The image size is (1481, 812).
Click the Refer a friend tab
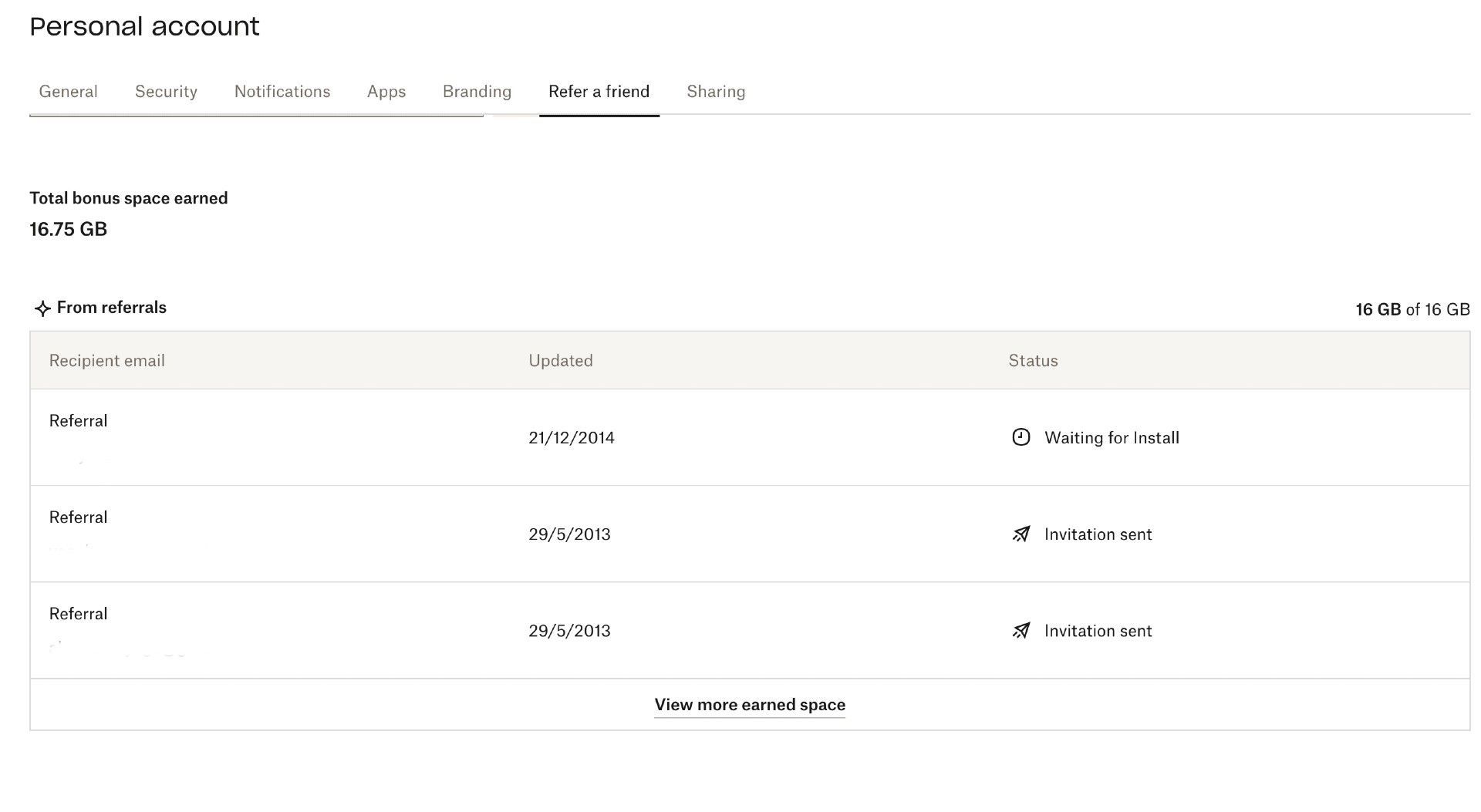point(599,92)
